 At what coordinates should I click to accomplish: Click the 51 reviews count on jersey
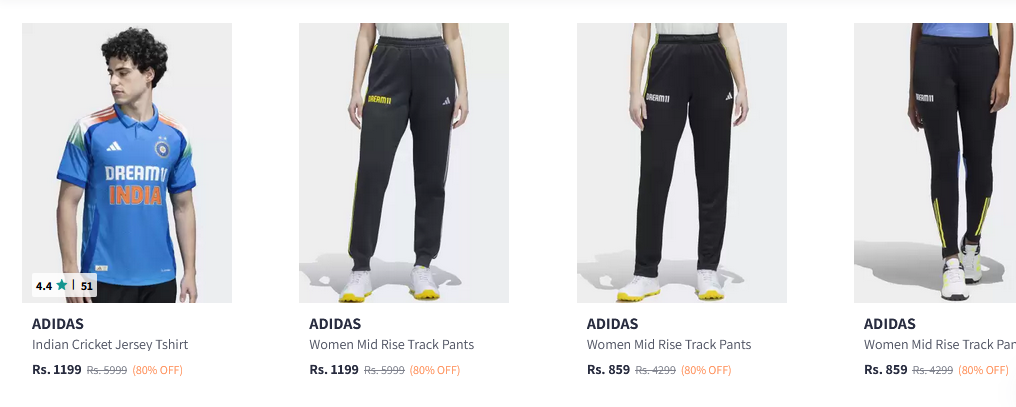click(x=87, y=286)
